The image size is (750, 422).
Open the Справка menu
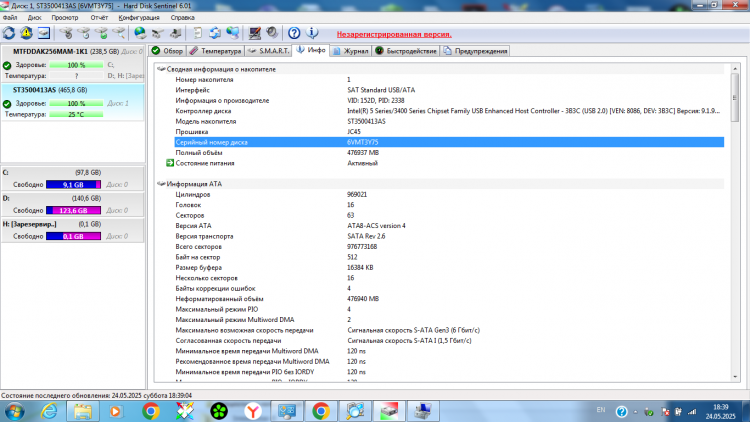click(x=182, y=18)
